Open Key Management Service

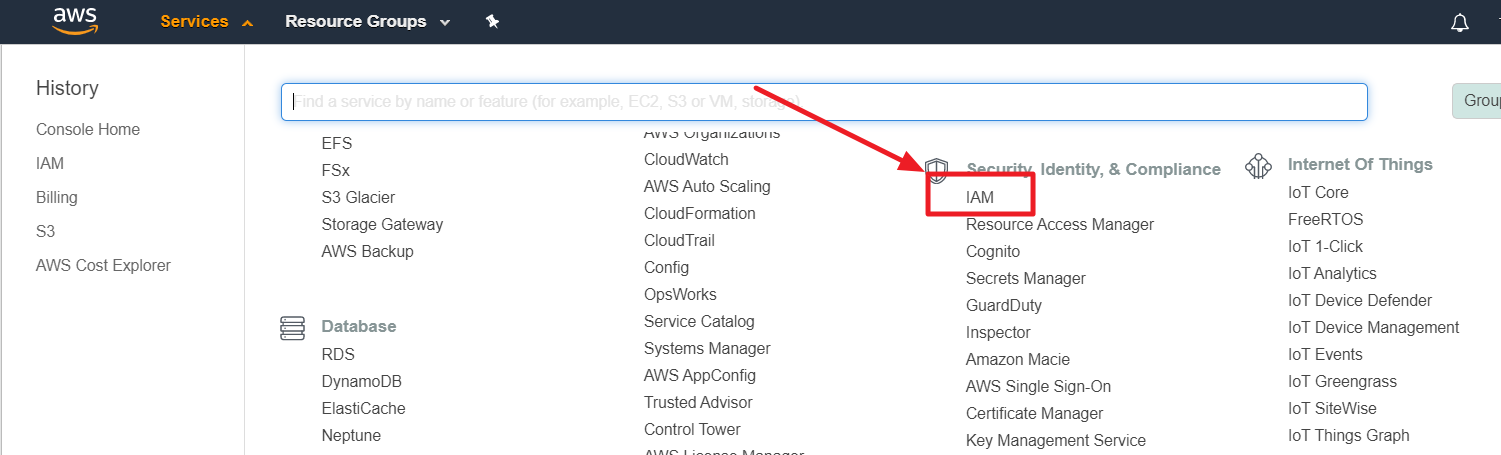coord(1055,440)
